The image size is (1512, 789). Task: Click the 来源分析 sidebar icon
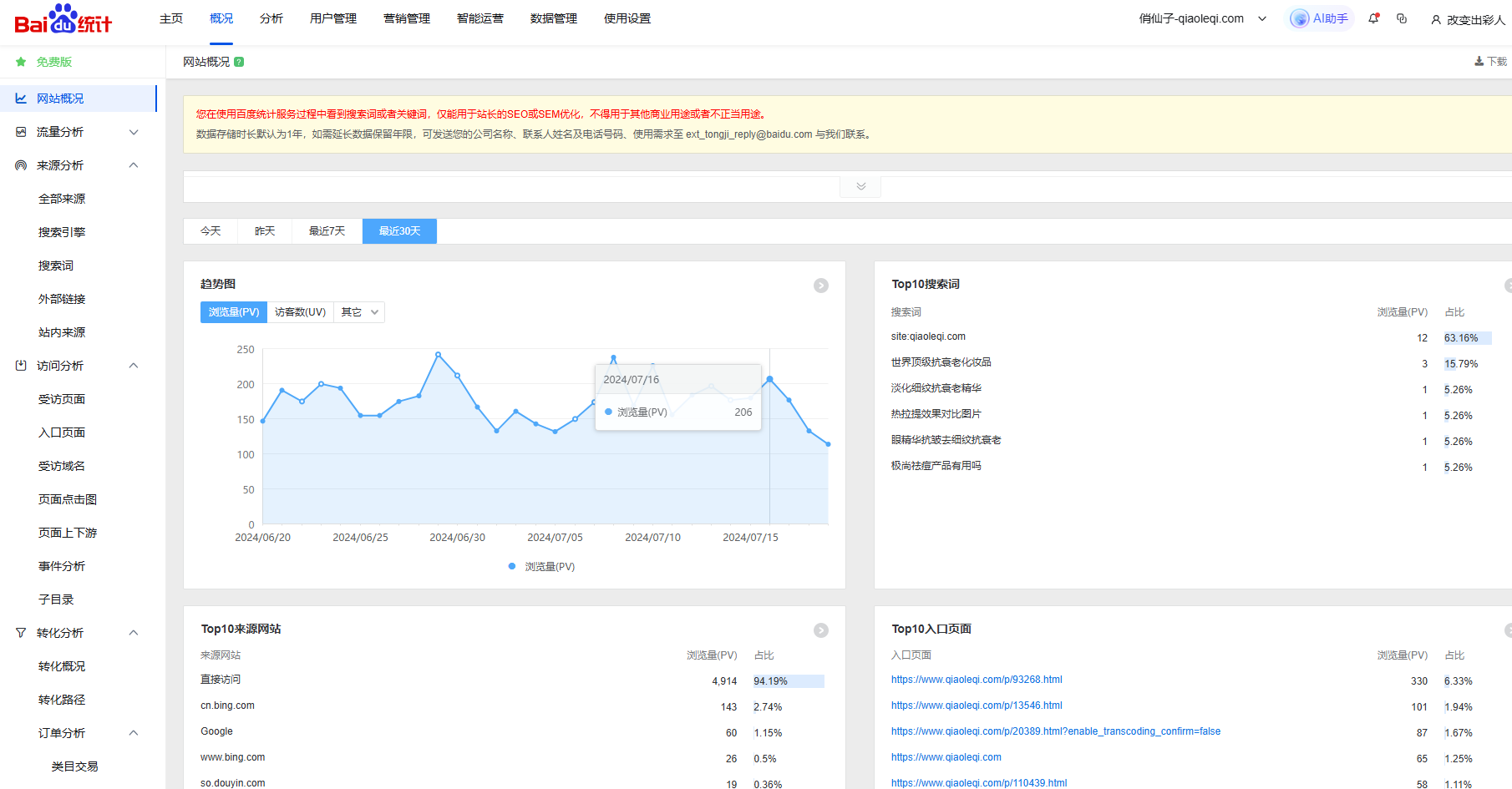click(x=21, y=165)
